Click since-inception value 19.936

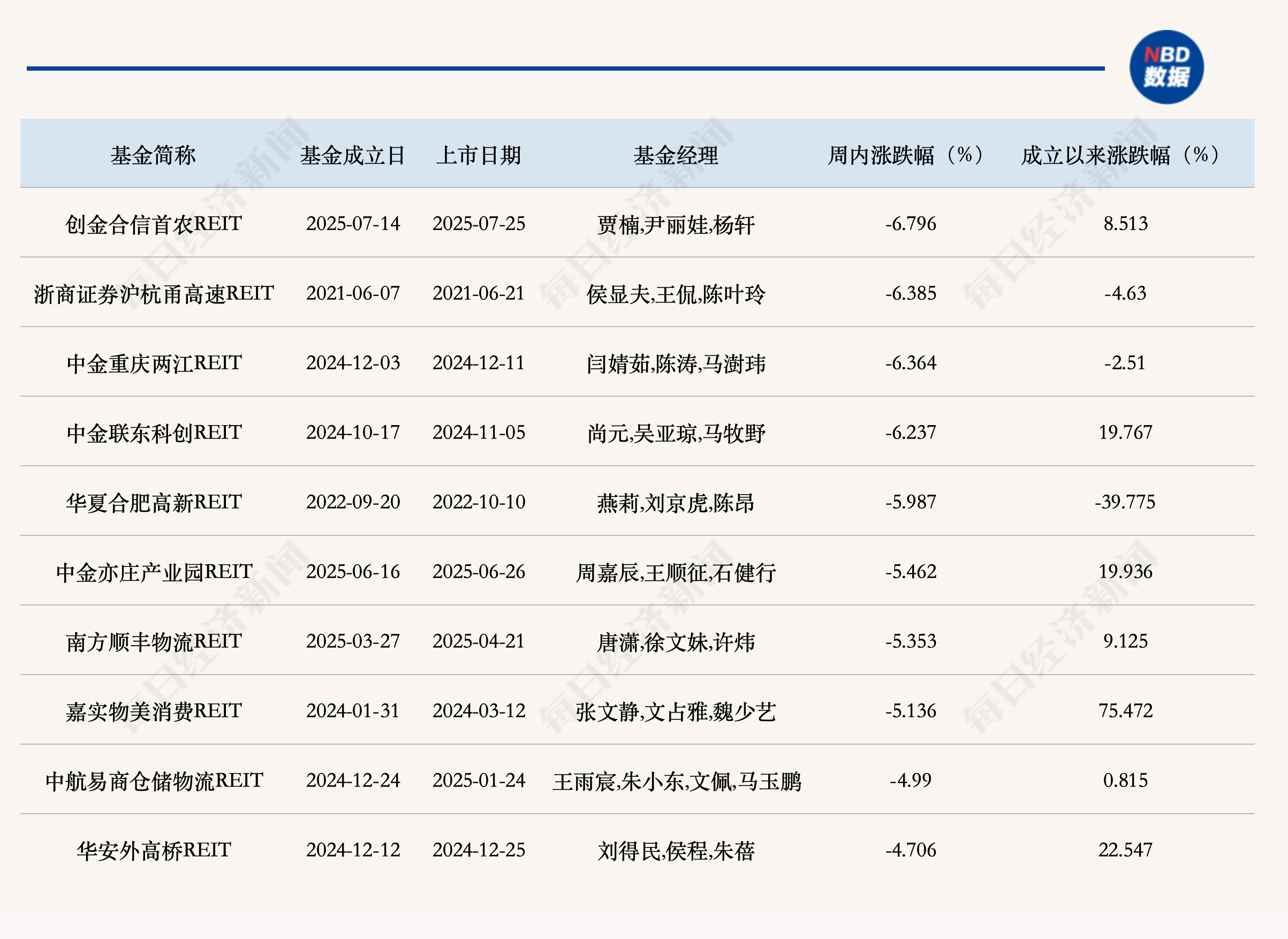tap(1125, 572)
